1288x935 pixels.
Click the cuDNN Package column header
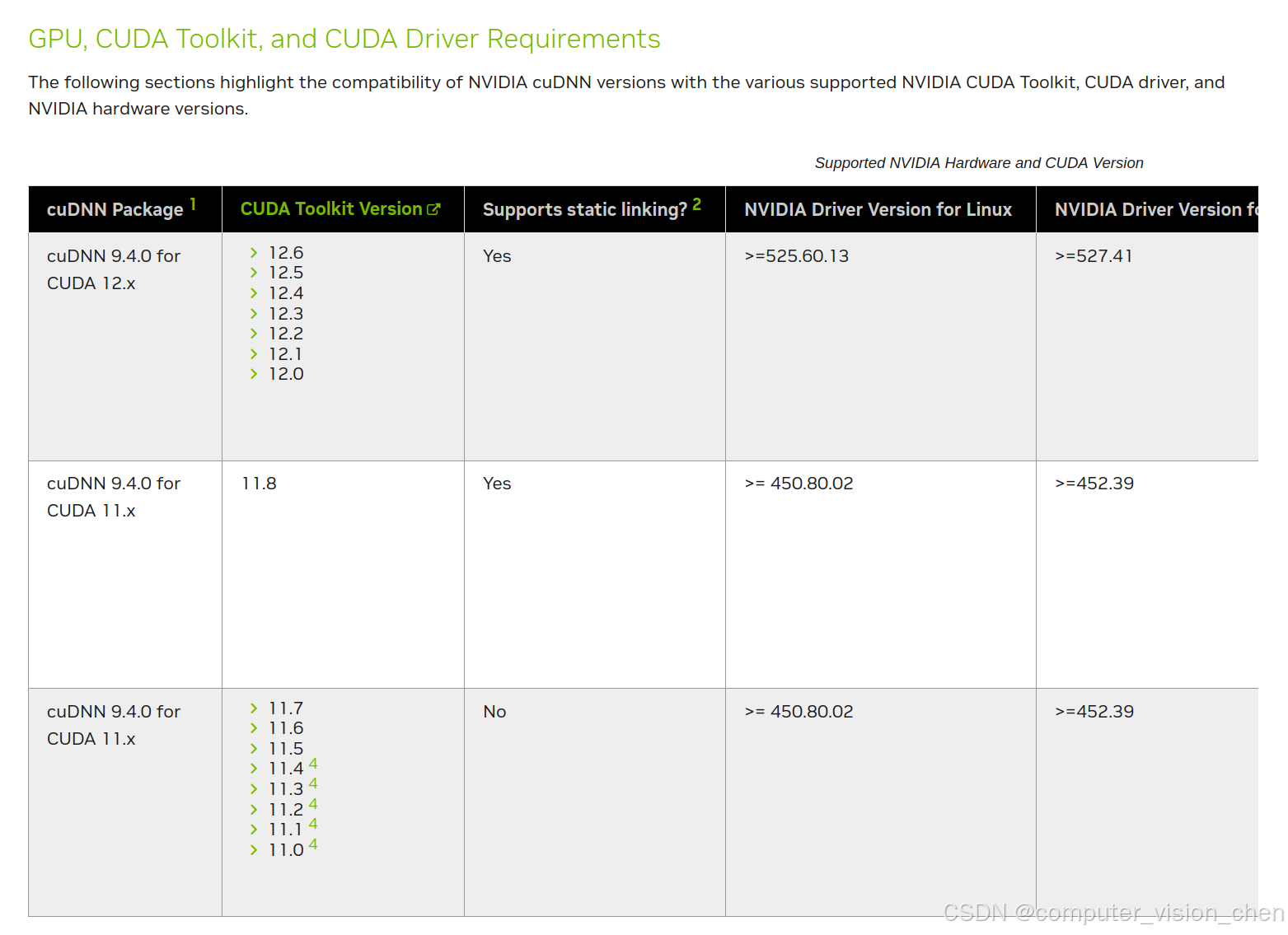[x=125, y=209]
